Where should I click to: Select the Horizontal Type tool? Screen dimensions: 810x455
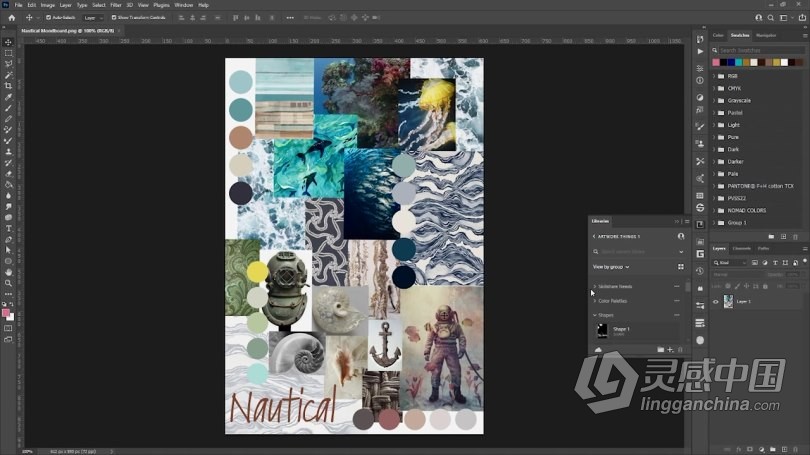8,228
